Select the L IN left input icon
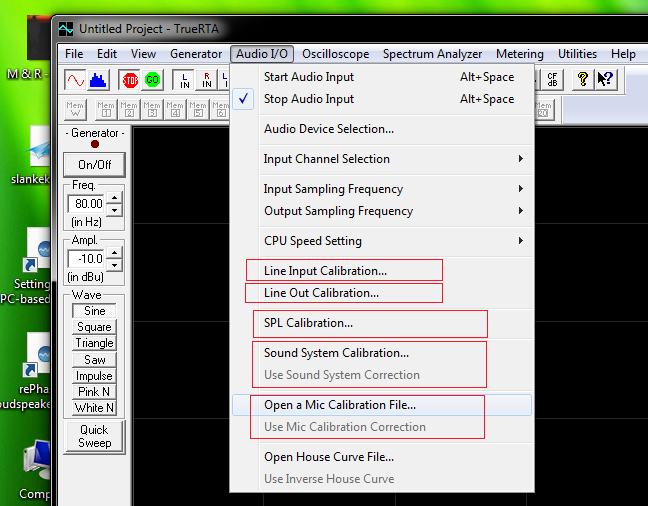Viewport: 648px width, 506px height. click(x=184, y=80)
